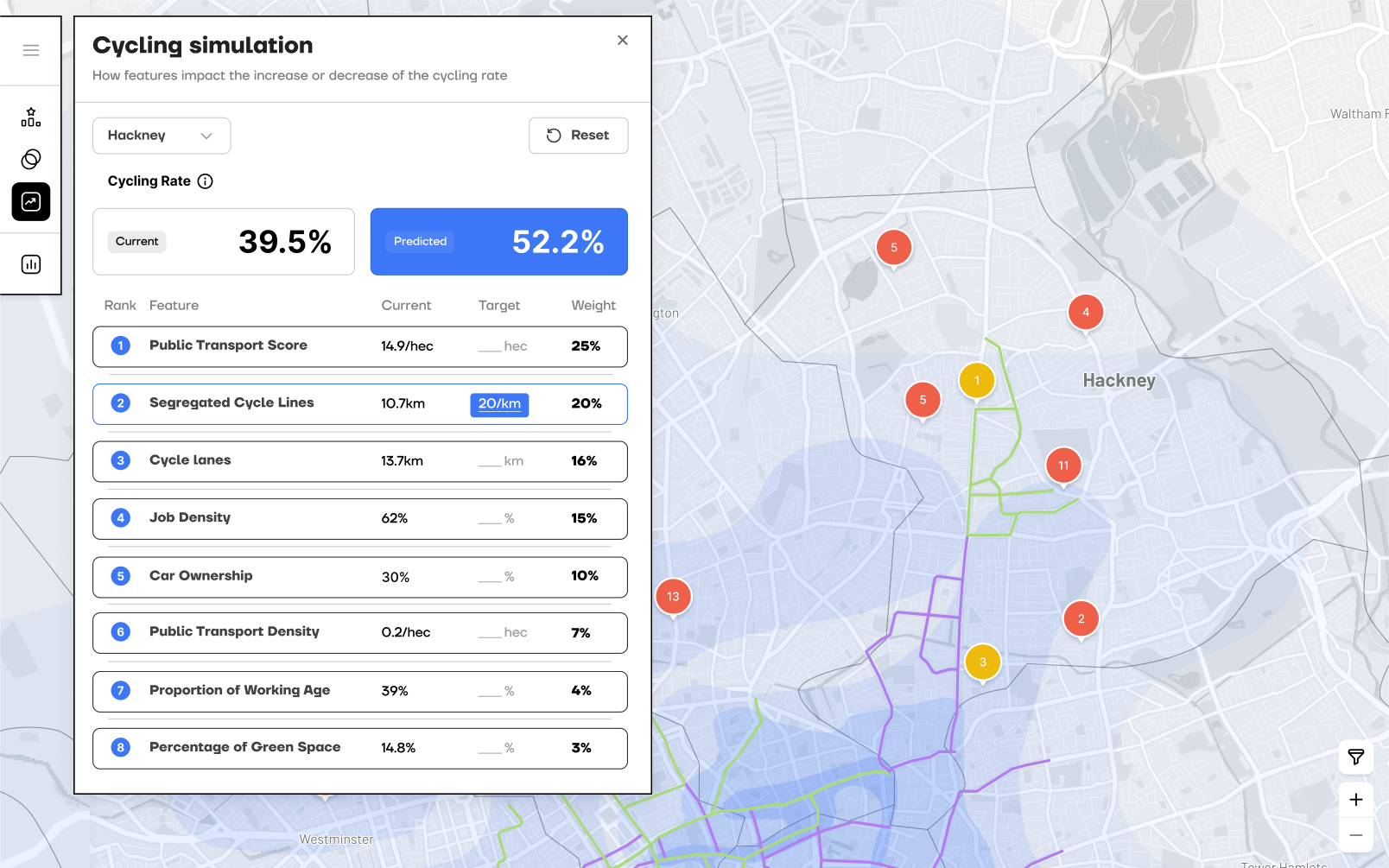Expand the Hackney borough dropdown
Screen dimensions: 1389x868
(162, 136)
